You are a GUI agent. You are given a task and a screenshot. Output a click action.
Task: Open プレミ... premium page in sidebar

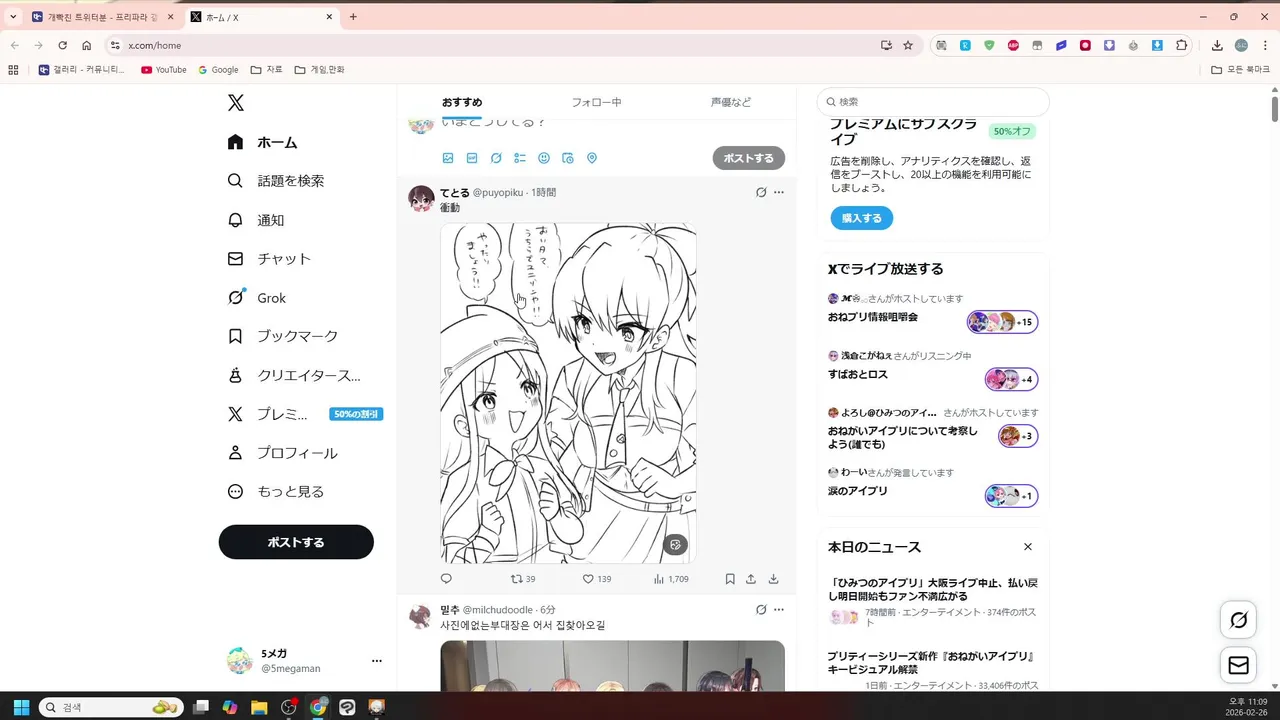click(305, 414)
